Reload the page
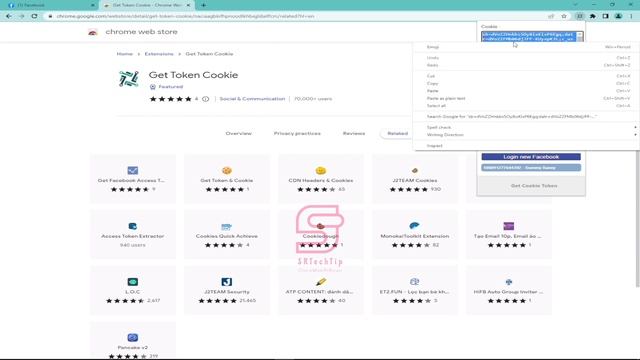This screenshot has width=640, height=360. point(34,16)
